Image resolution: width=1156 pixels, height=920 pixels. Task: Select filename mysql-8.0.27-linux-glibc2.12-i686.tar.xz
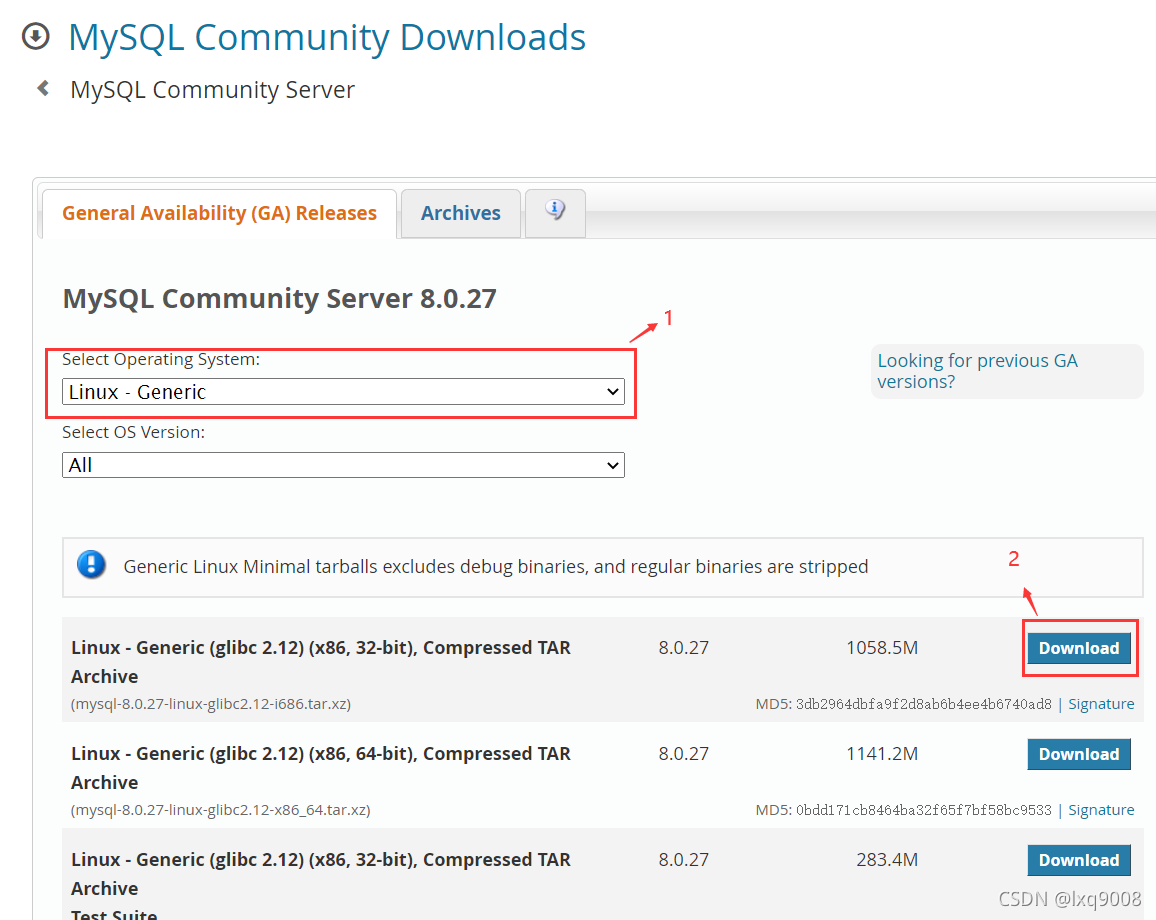pos(211,704)
